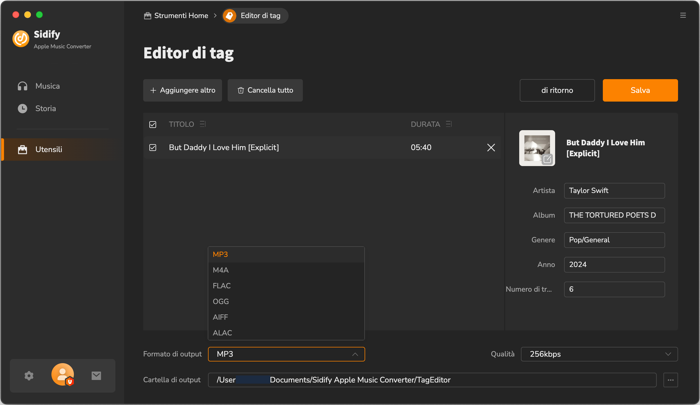The height and width of the screenshot is (405, 700).
Task: Toggle the select-all checkbox in header
Action: (x=153, y=125)
